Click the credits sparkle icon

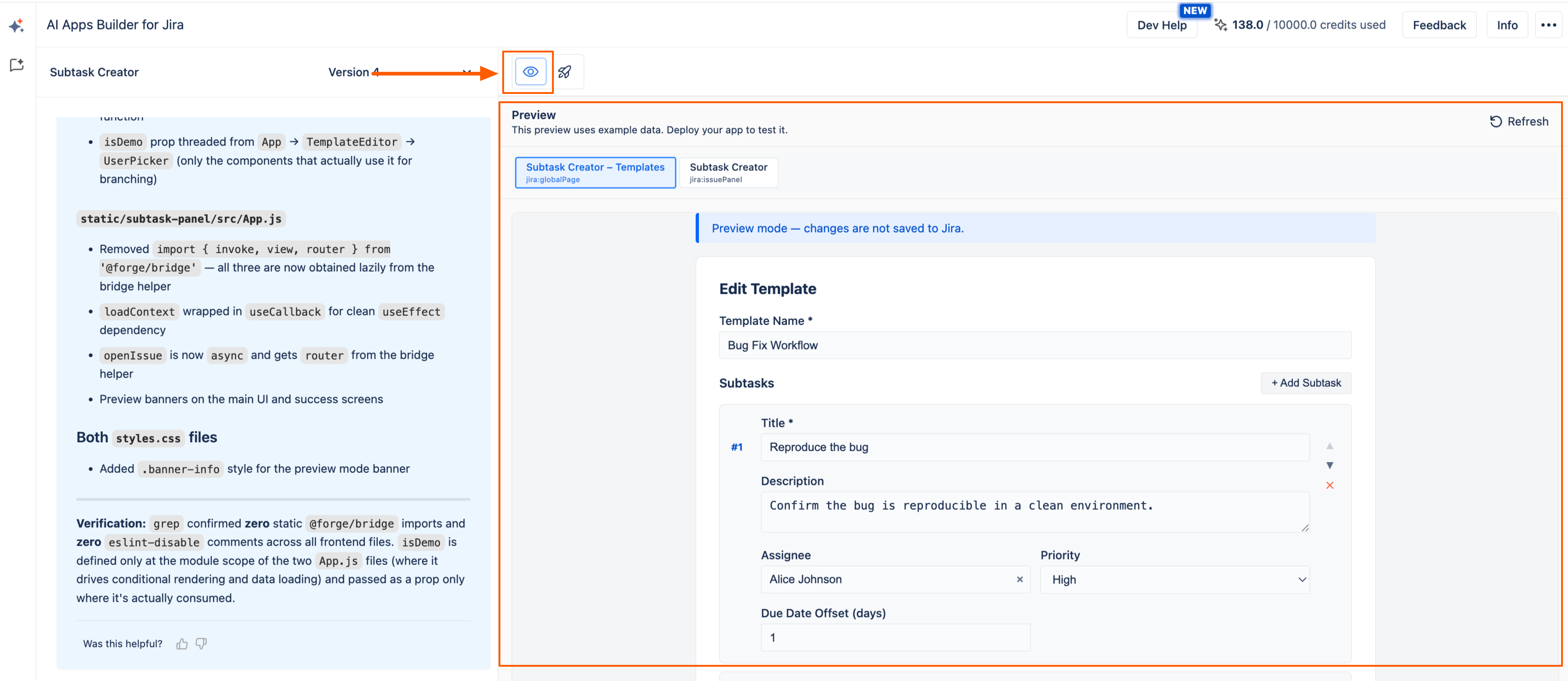[1220, 25]
